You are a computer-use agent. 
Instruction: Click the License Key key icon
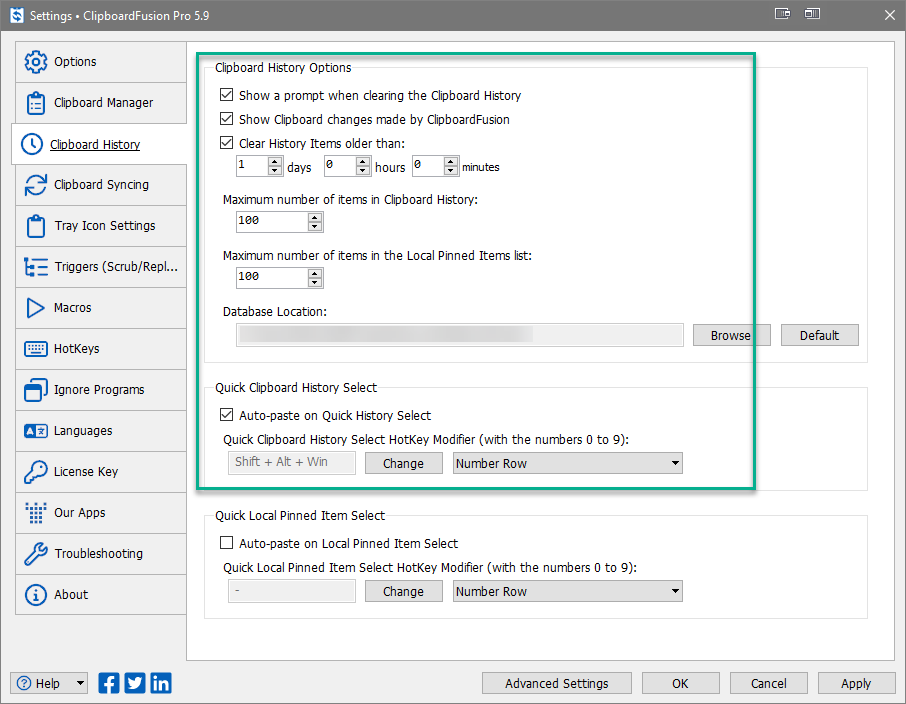(x=35, y=472)
